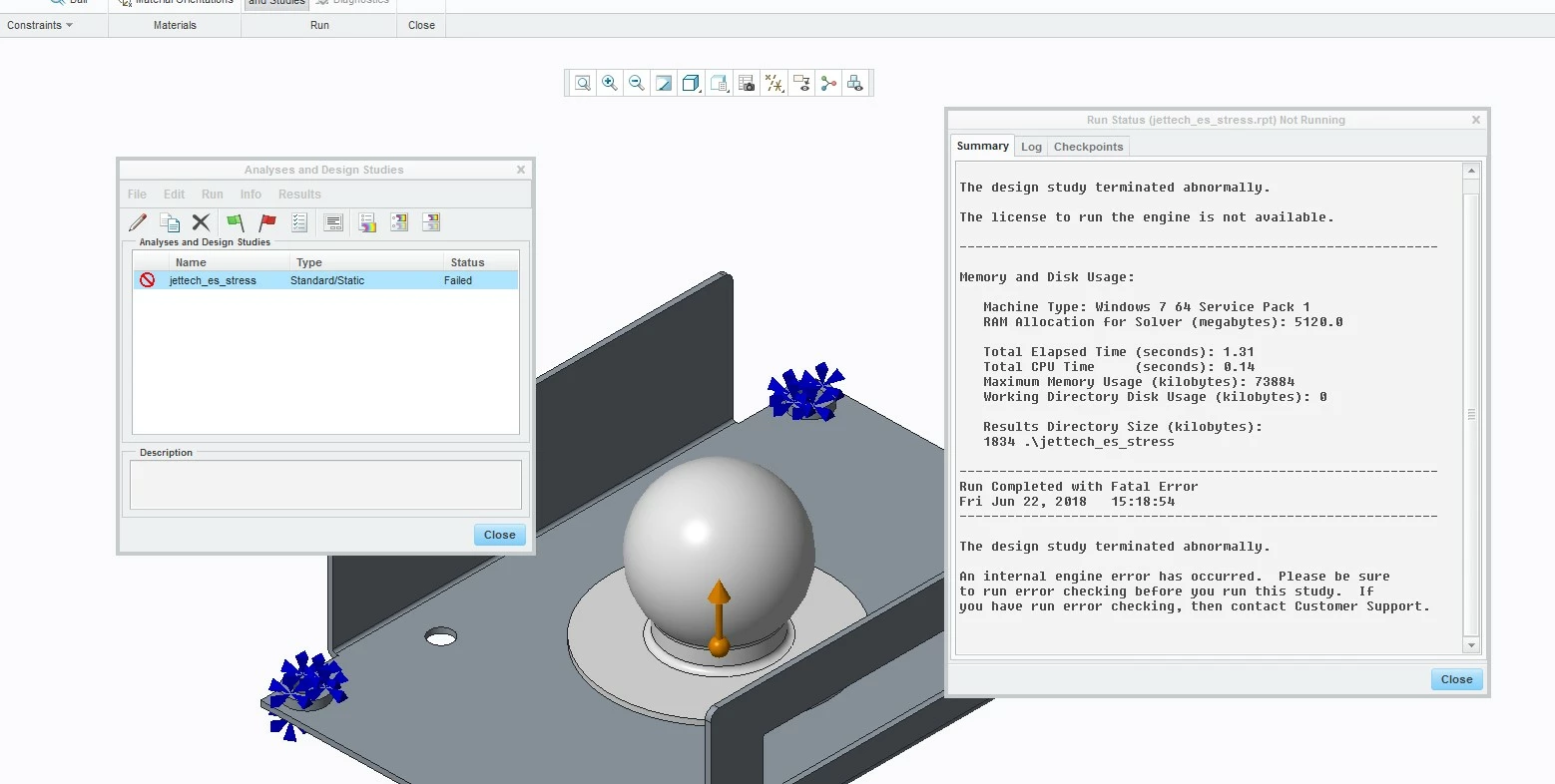Click into the Description text field
This screenshot has height=784, width=1555.
tap(325, 485)
